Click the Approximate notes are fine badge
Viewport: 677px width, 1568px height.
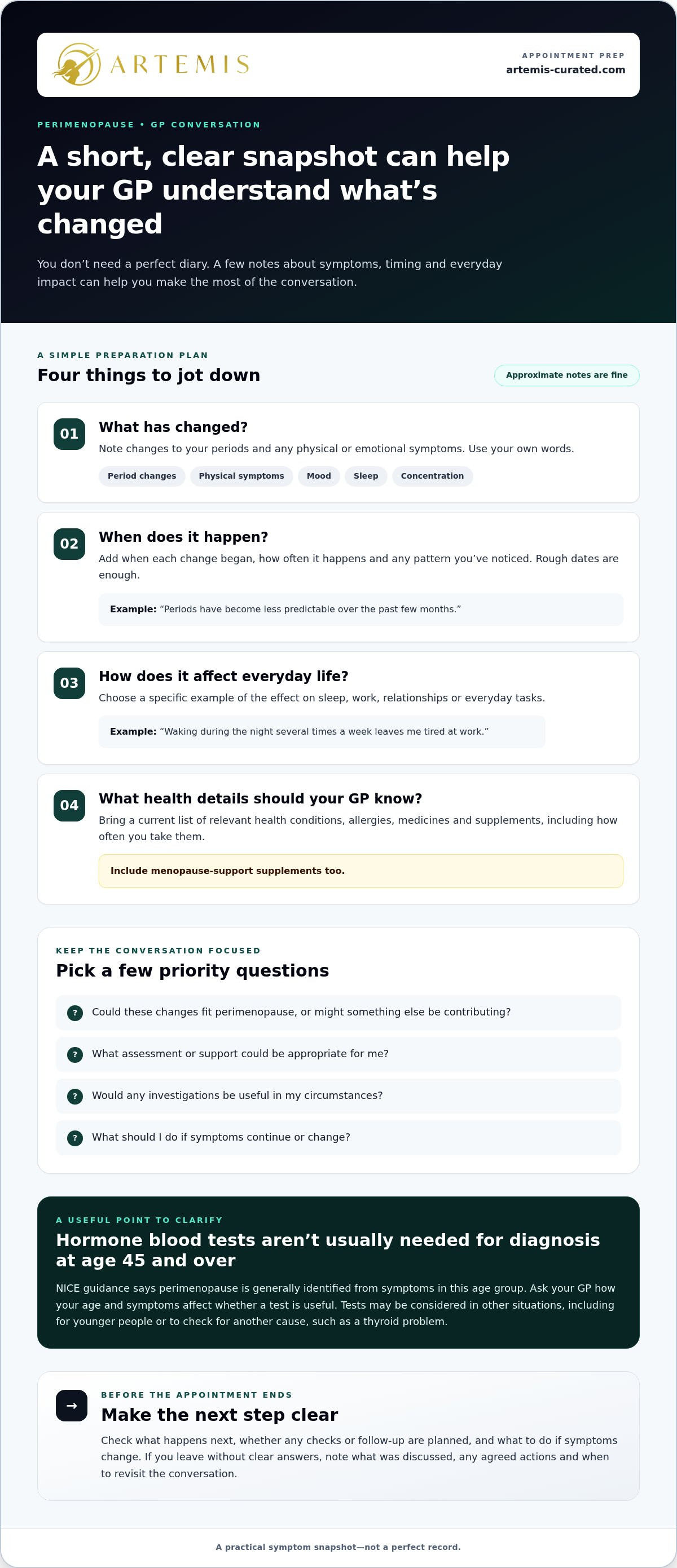(x=567, y=376)
